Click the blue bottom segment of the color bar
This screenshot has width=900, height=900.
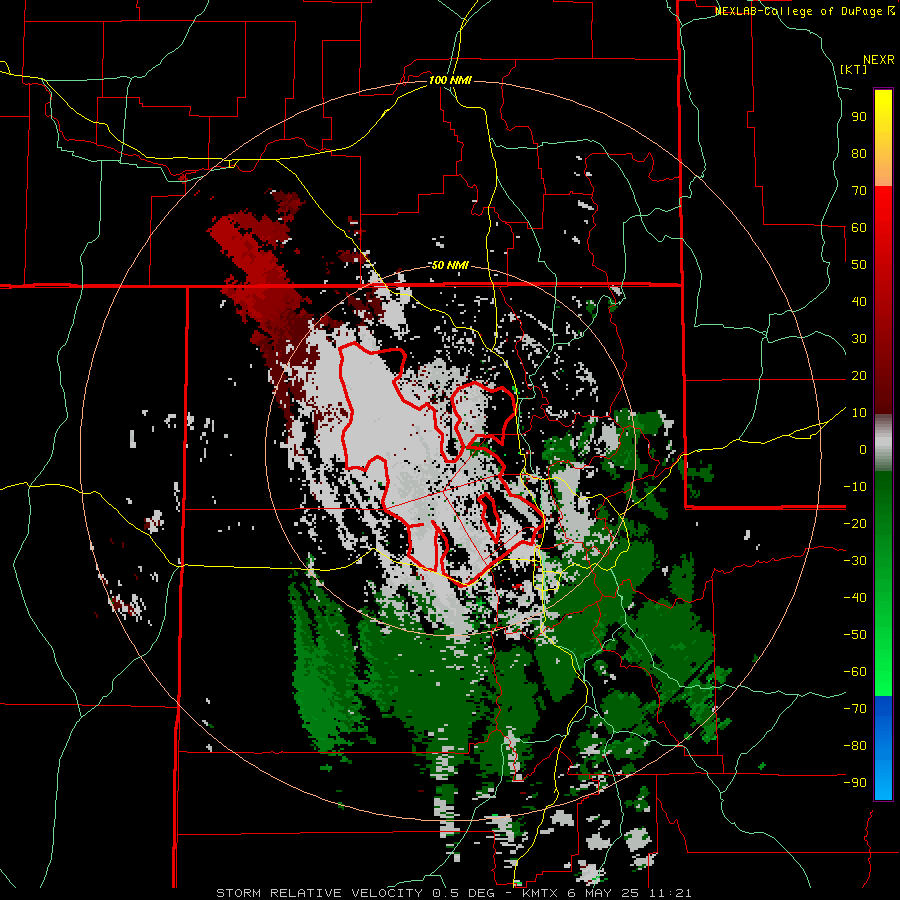(x=883, y=747)
